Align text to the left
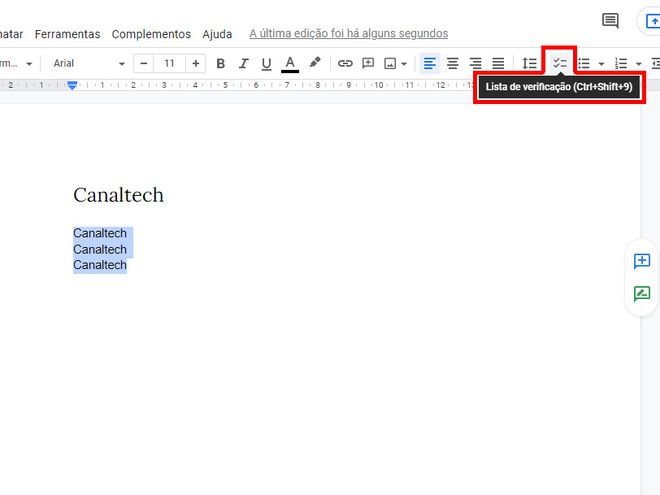Image resolution: width=660 pixels, height=495 pixels. click(x=430, y=64)
